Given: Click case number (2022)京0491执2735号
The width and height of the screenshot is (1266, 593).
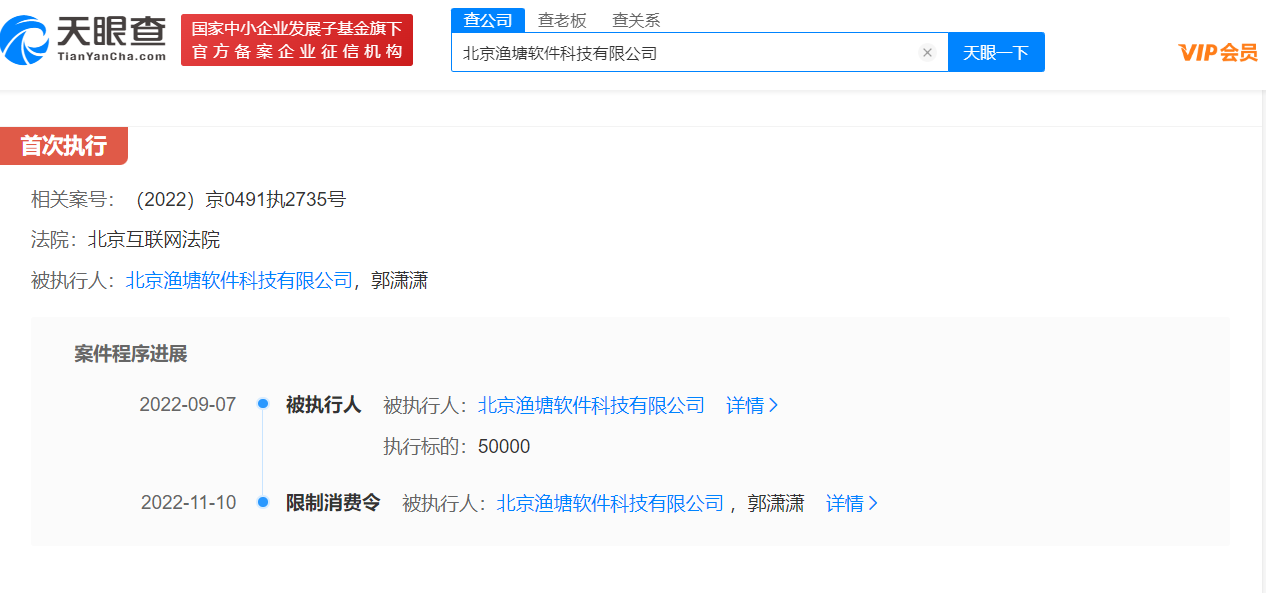Looking at the screenshot, I should pos(239,199).
